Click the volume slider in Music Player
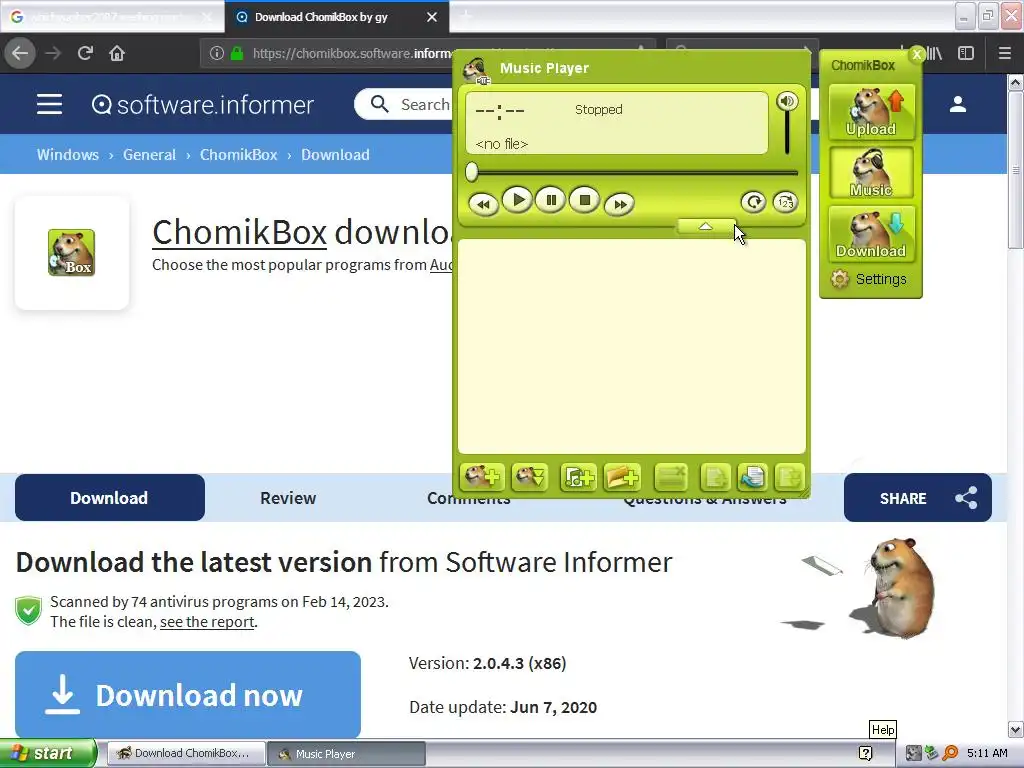The height and width of the screenshot is (768, 1024). 787,134
